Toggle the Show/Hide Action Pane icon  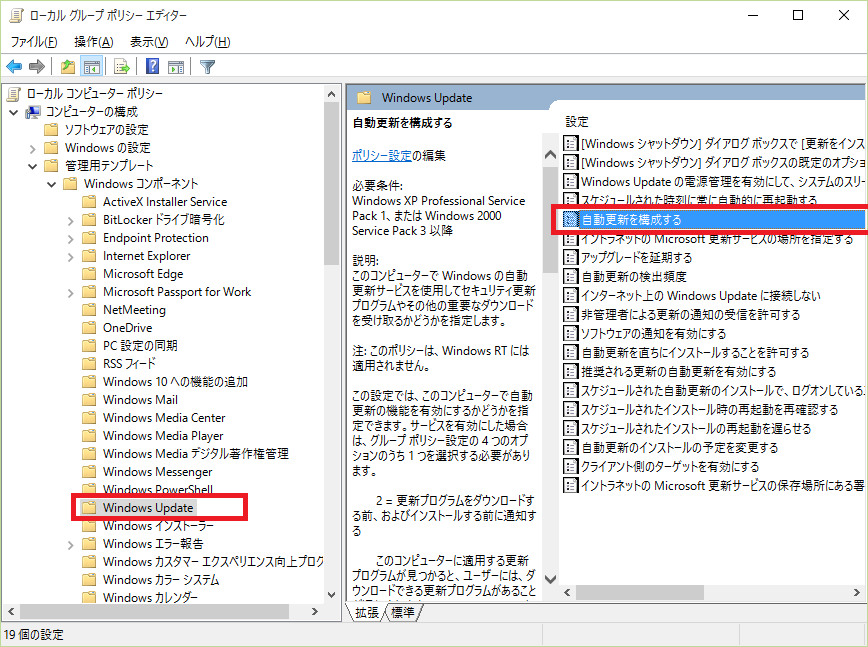pos(176,67)
